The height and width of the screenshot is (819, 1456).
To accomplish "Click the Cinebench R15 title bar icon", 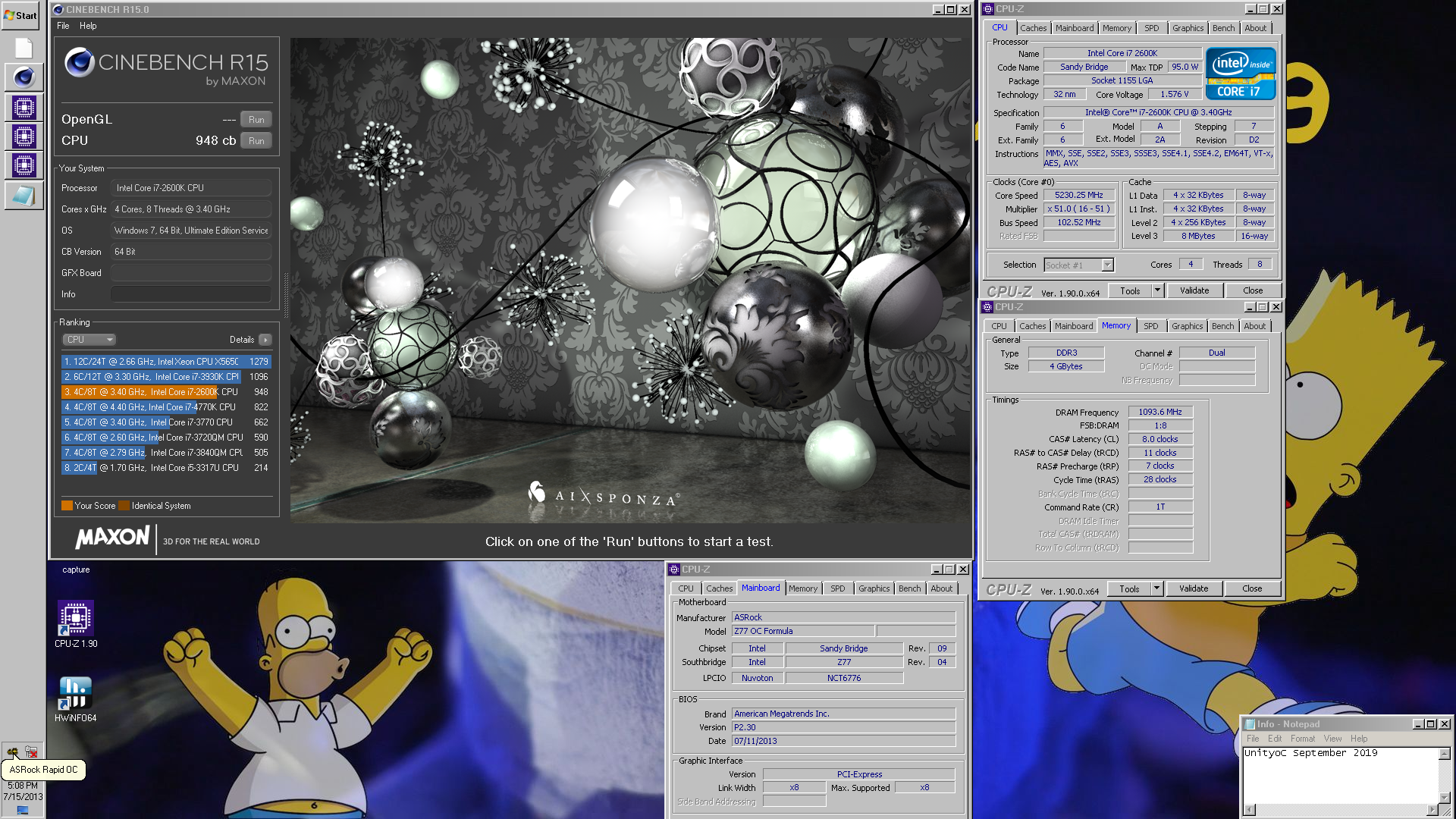I will [58, 9].
